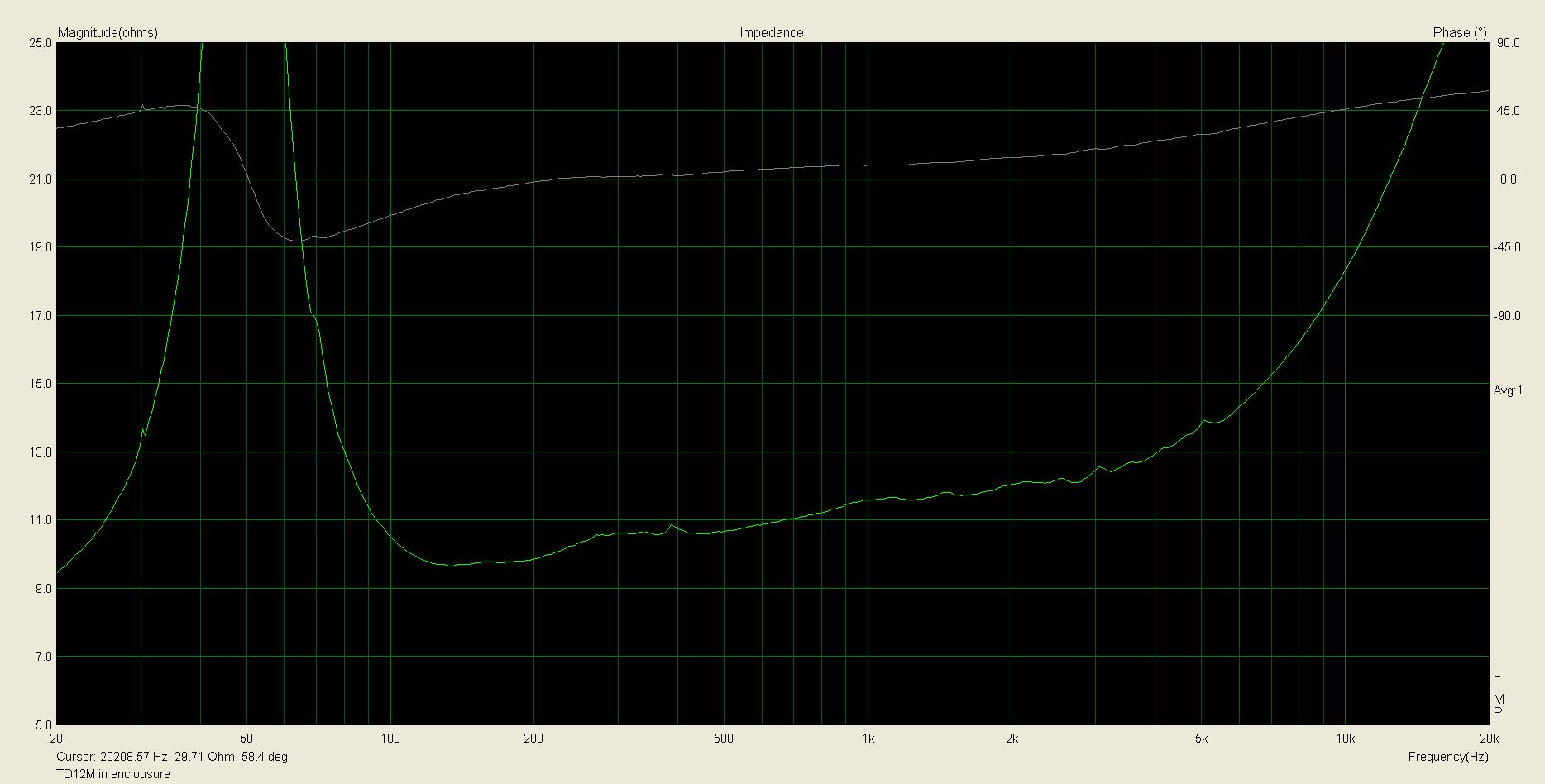The image size is (1545, 784).
Task: Click the 9.0 magnitude axis value
Action: click(x=44, y=589)
